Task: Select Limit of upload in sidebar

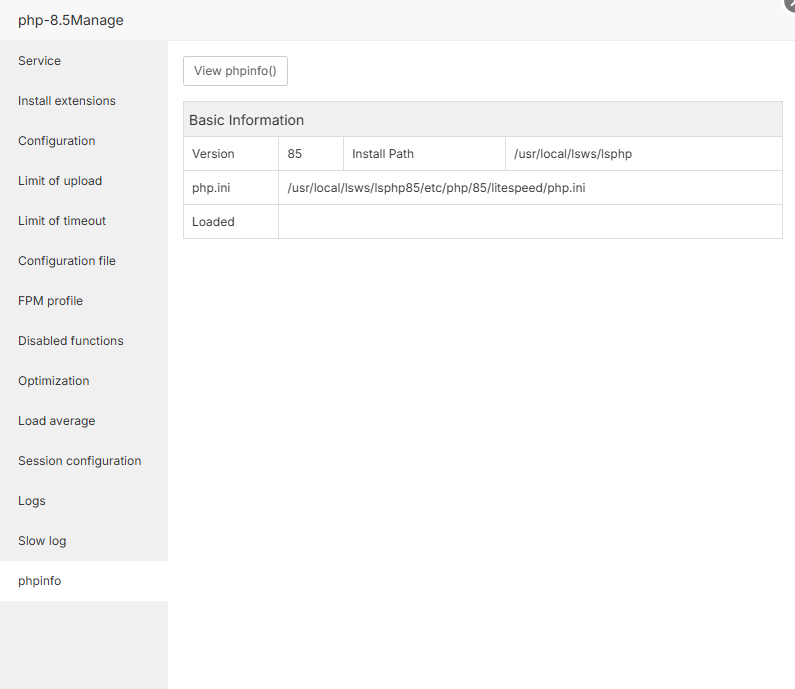Action: coord(60,181)
